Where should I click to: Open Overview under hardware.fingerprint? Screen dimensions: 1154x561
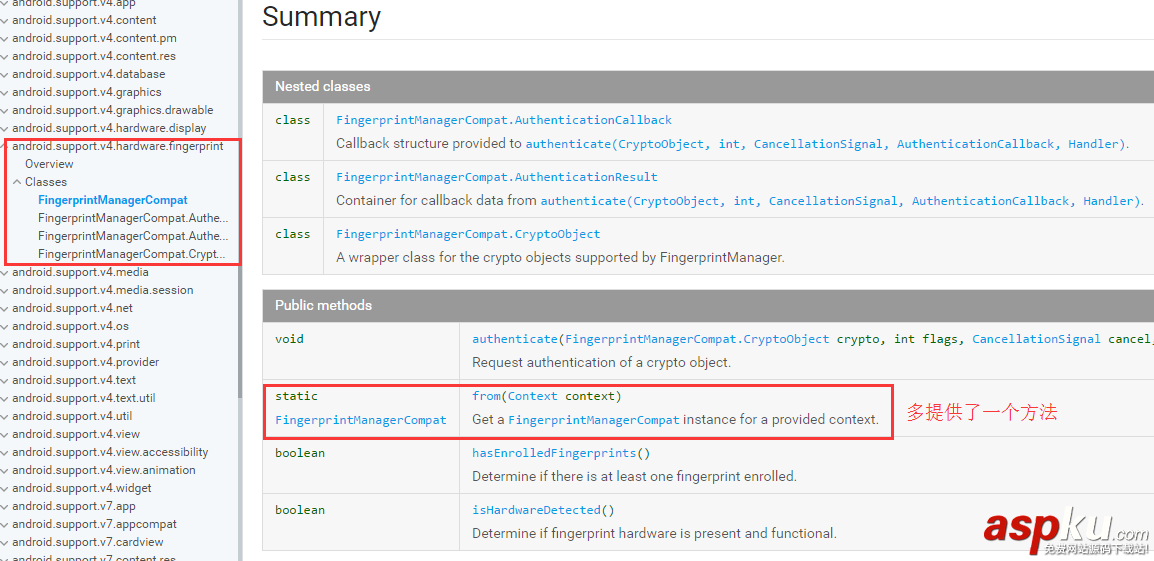[x=49, y=164]
